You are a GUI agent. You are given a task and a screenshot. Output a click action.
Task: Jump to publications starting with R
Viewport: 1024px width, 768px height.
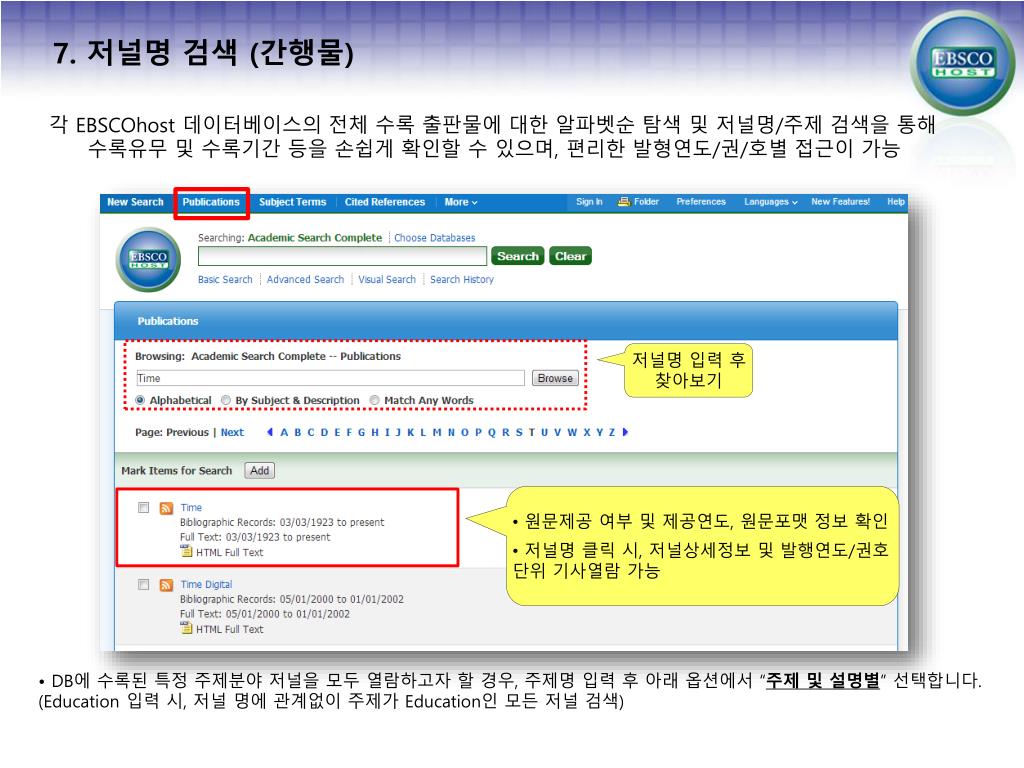click(505, 432)
